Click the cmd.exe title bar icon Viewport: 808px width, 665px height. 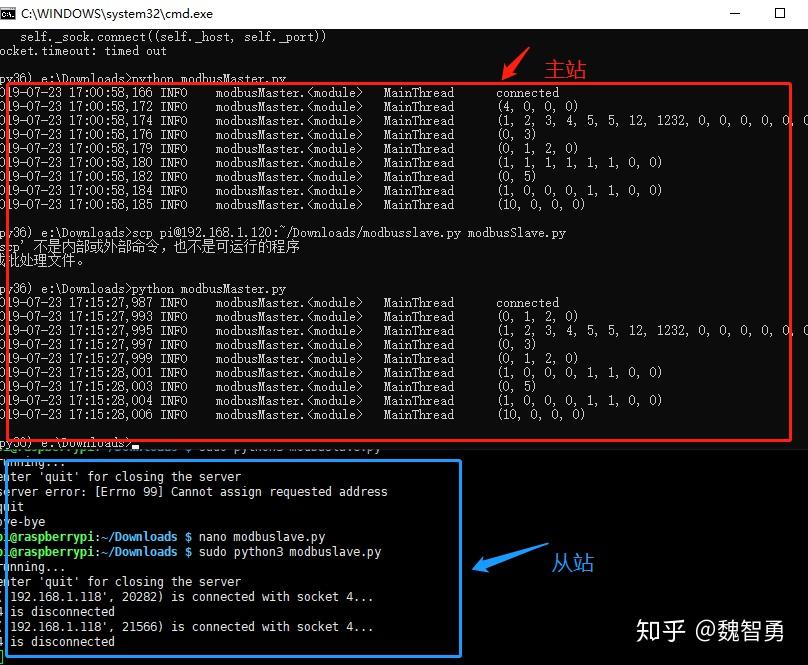(x=10, y=13)
